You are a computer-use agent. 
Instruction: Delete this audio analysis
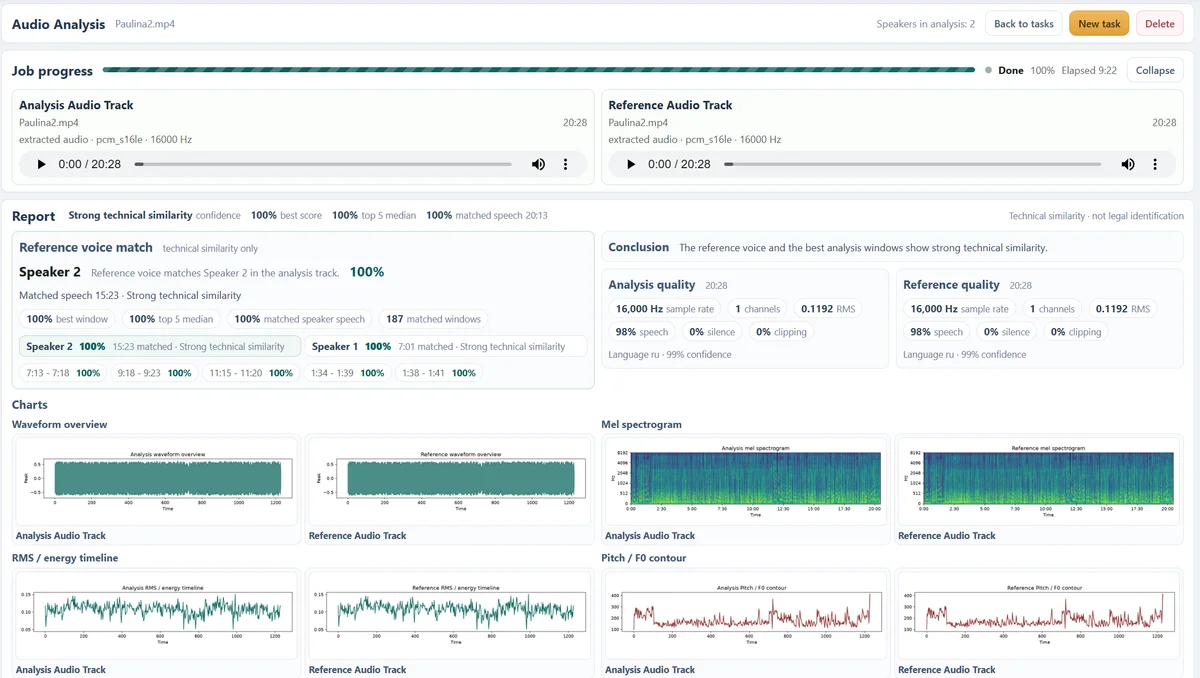point(1159,24)
